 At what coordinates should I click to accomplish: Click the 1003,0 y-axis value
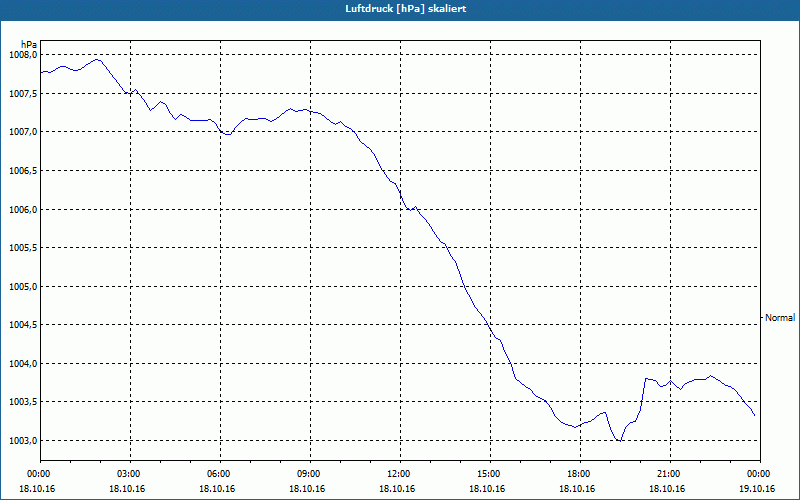23,441
